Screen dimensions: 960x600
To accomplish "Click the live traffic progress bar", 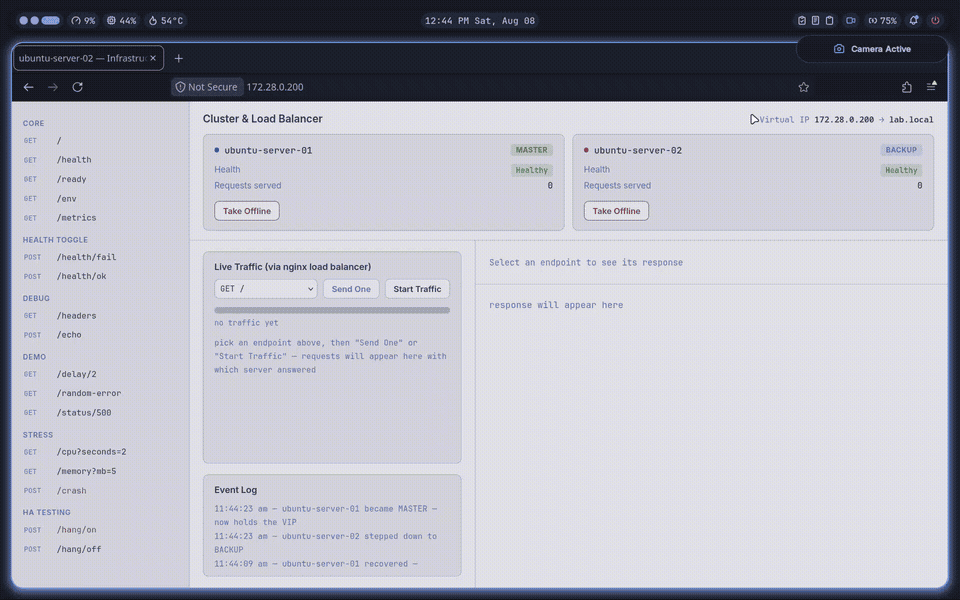I will point(332,310).
